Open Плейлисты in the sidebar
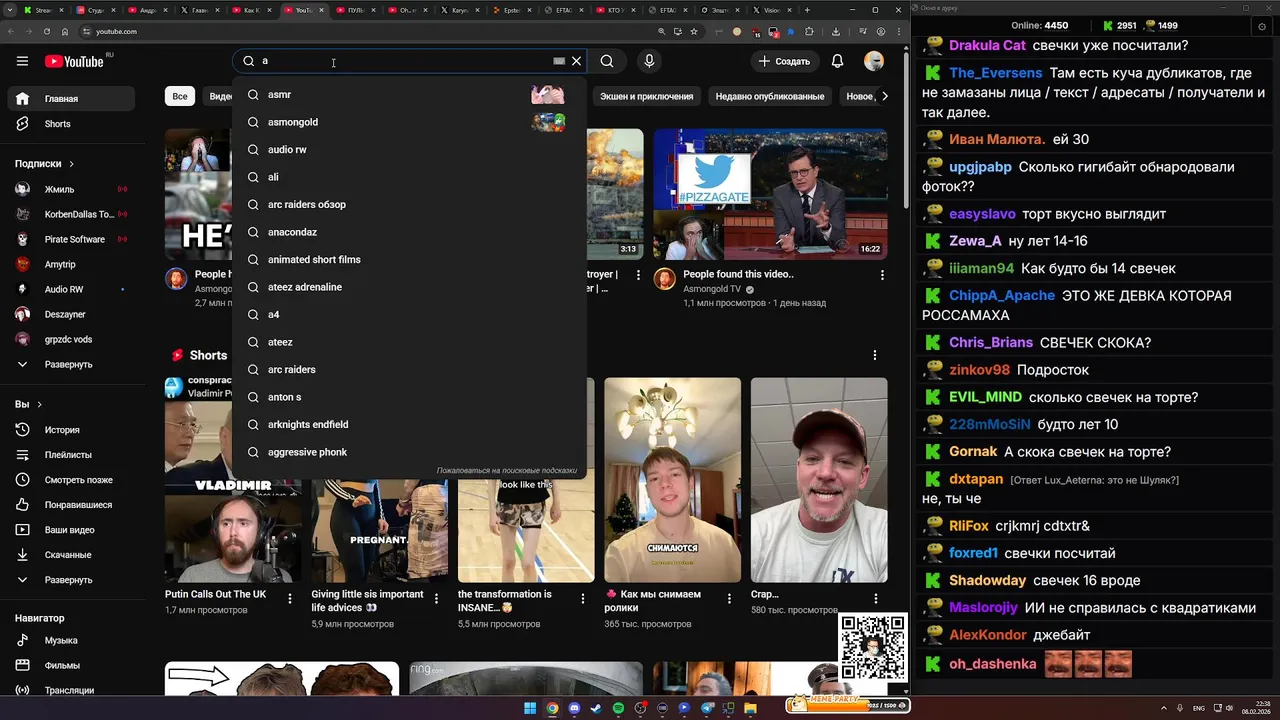The width and height of the screenshot is (1280, 720). (x=70, y=455)
